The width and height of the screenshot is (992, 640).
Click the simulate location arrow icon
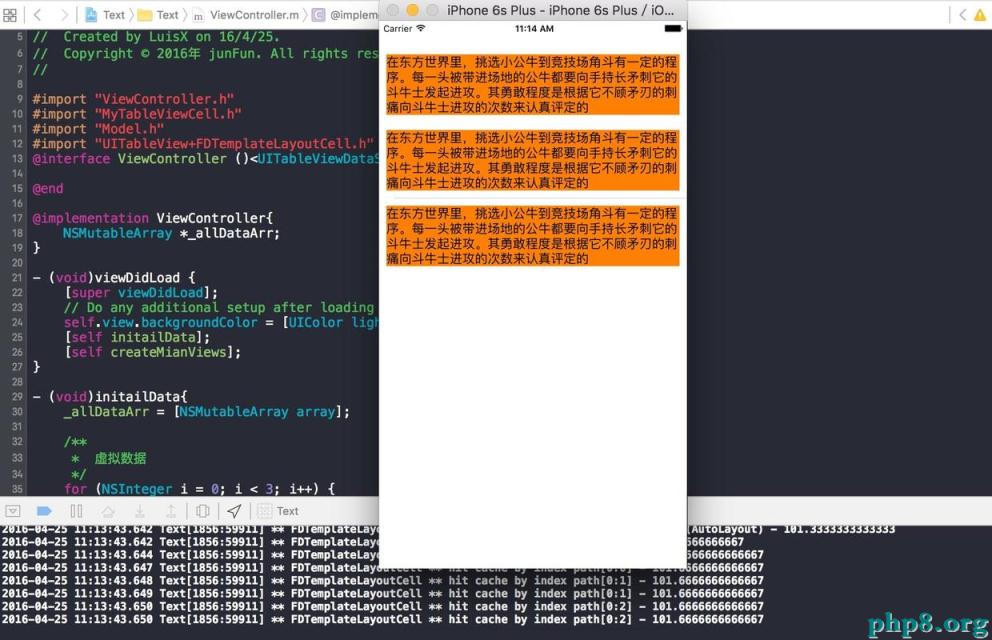(x=234, y=511)
